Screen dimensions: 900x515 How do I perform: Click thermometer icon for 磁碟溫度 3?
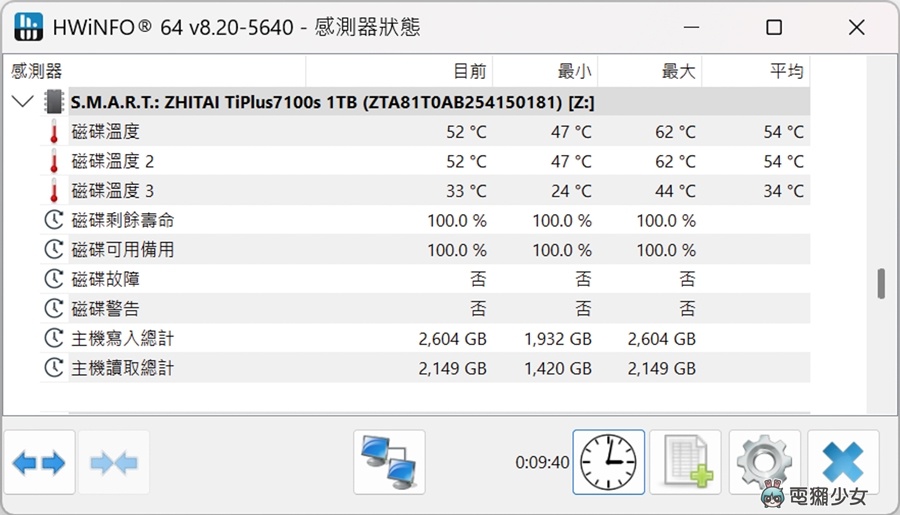click(54, 191)
